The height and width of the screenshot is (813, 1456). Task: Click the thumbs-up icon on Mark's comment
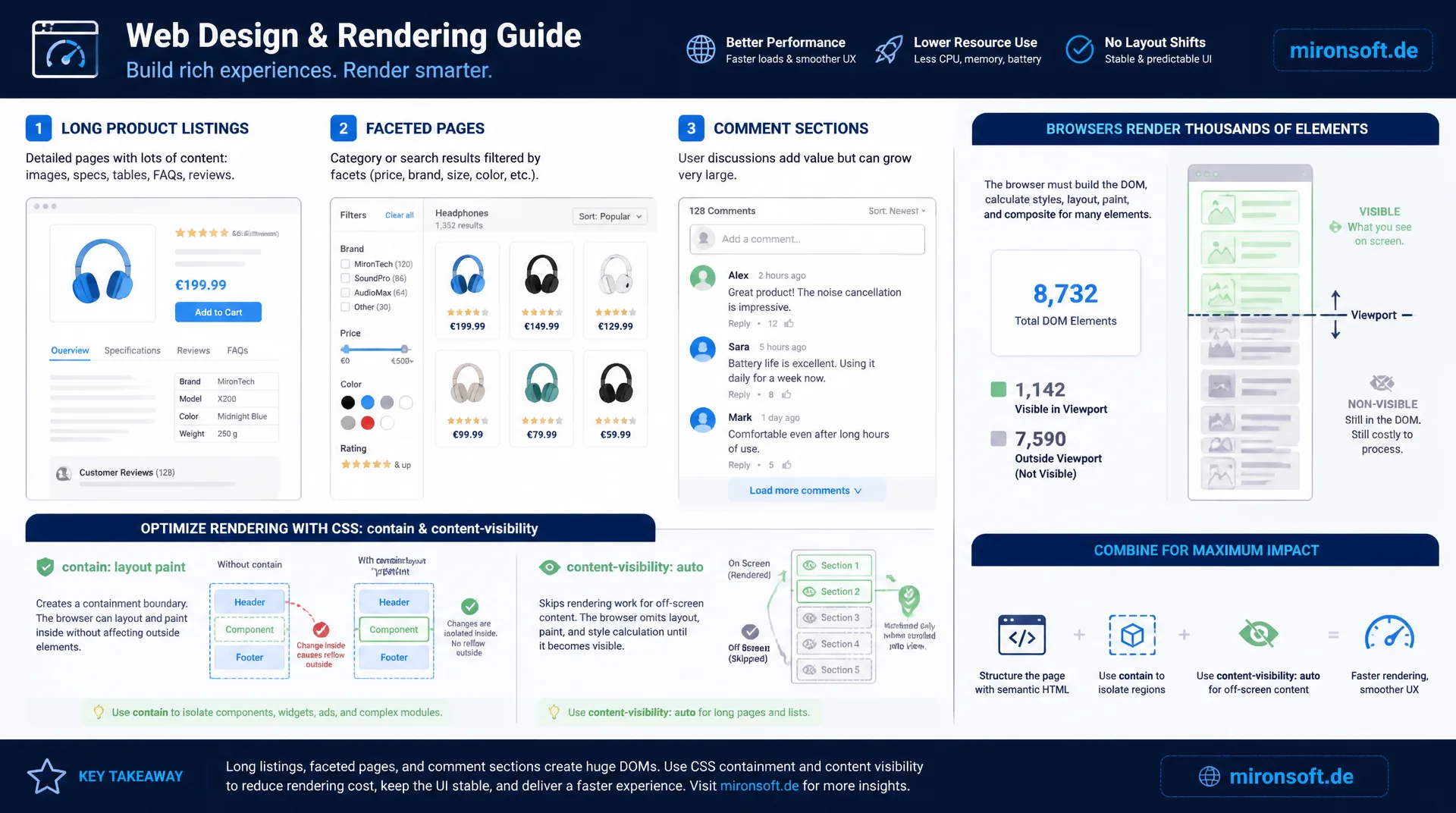pyautogui.click(x=786, y=465)
